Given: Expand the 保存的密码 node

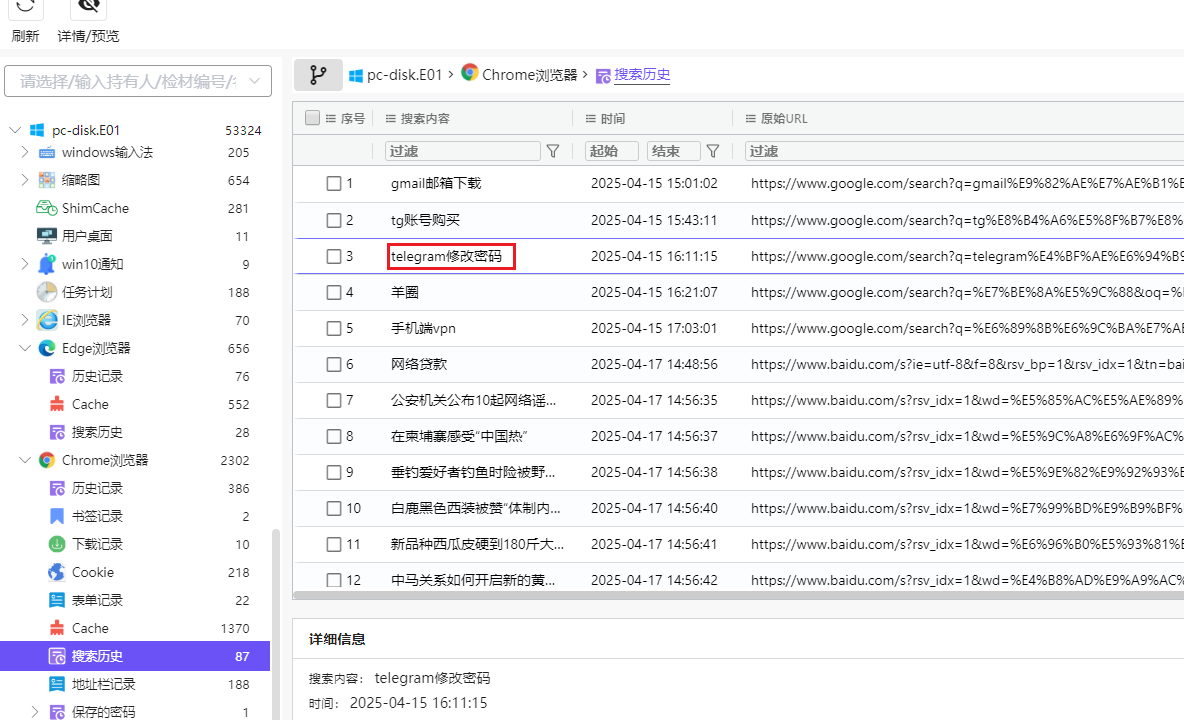Looking at the screenshot, I should coord(34,711).
